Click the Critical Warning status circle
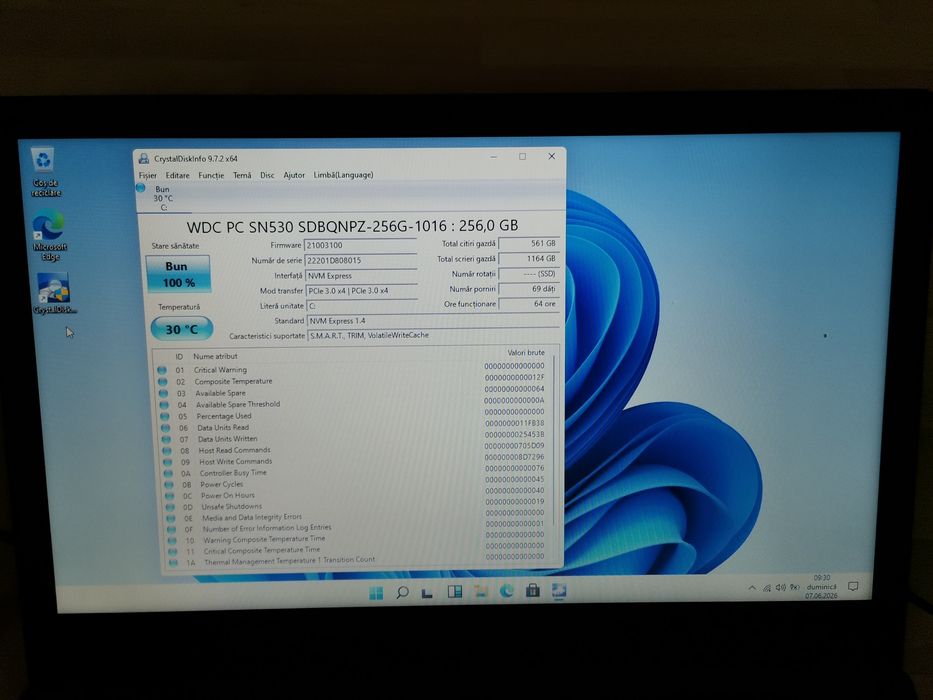This screenshot has height=700, width=933. pyautogui.click(x=161, y=370)
